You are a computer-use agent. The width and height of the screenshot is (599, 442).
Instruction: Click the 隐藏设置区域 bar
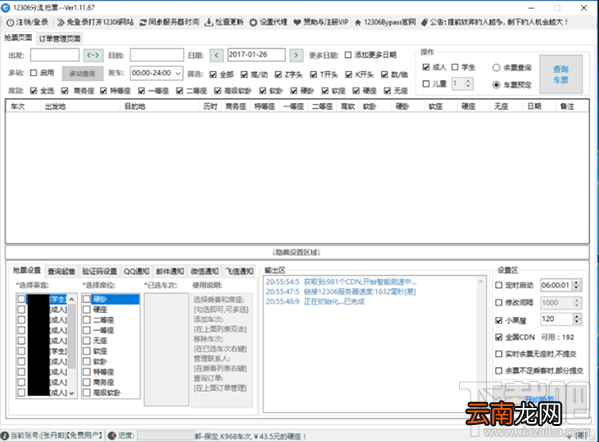click(297, 253)
